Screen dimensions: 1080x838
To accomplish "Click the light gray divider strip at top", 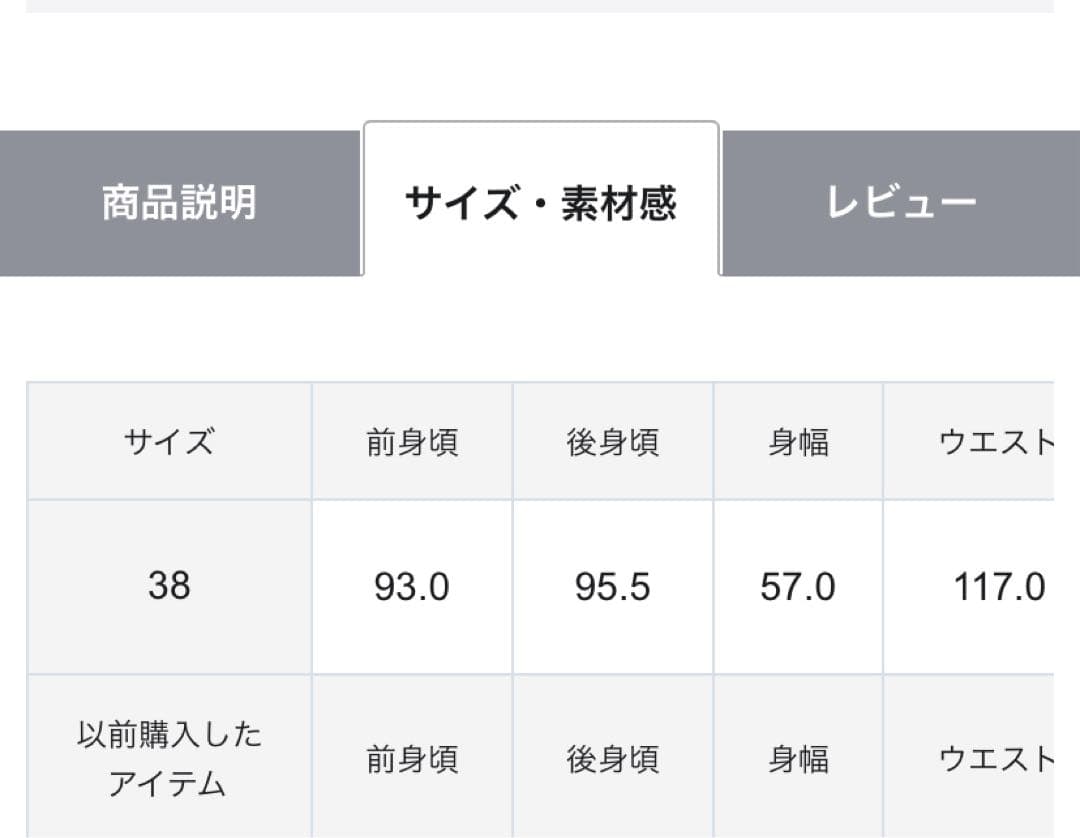I will (x=540, y=6).
